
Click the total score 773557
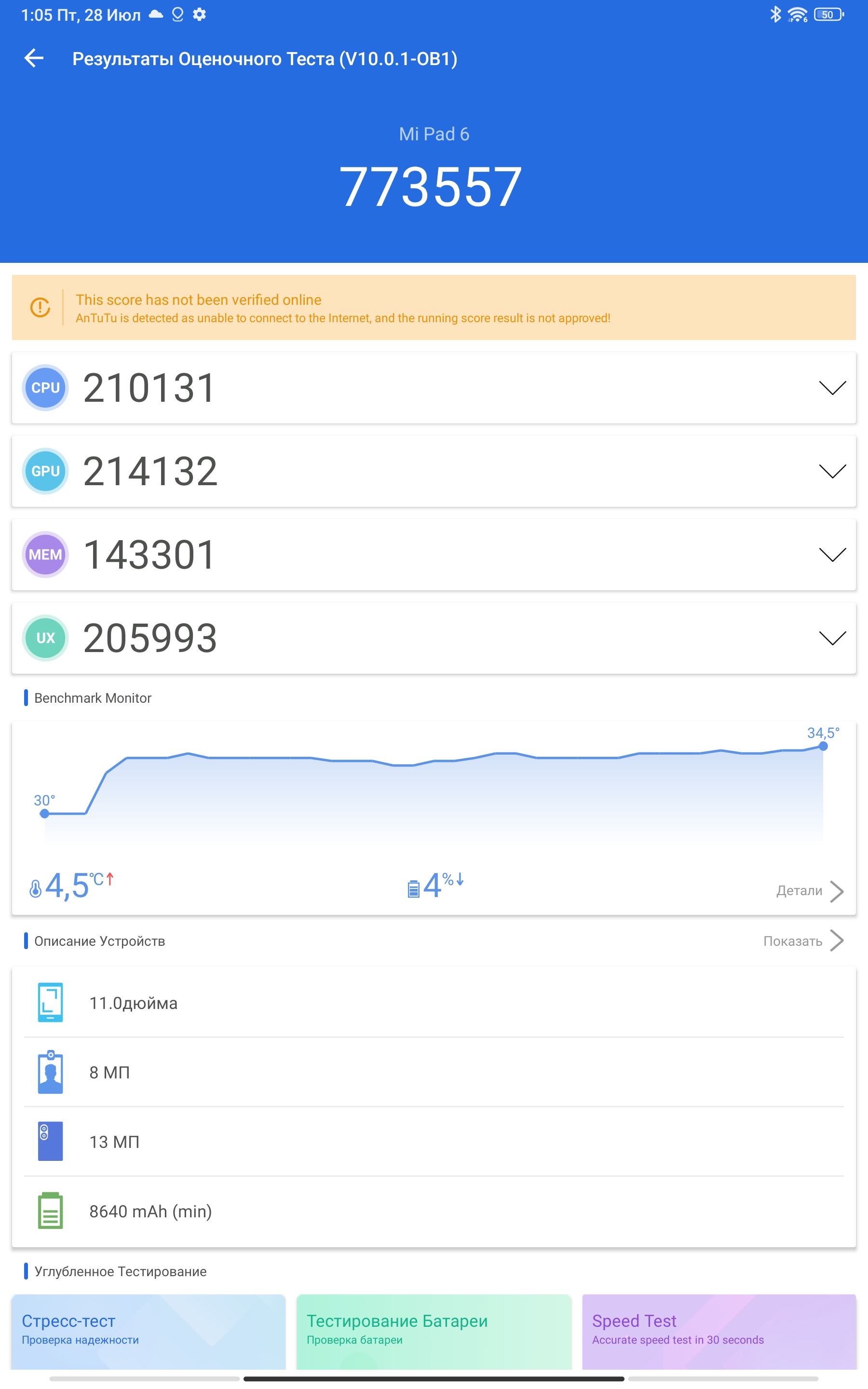tap(431, 187)
